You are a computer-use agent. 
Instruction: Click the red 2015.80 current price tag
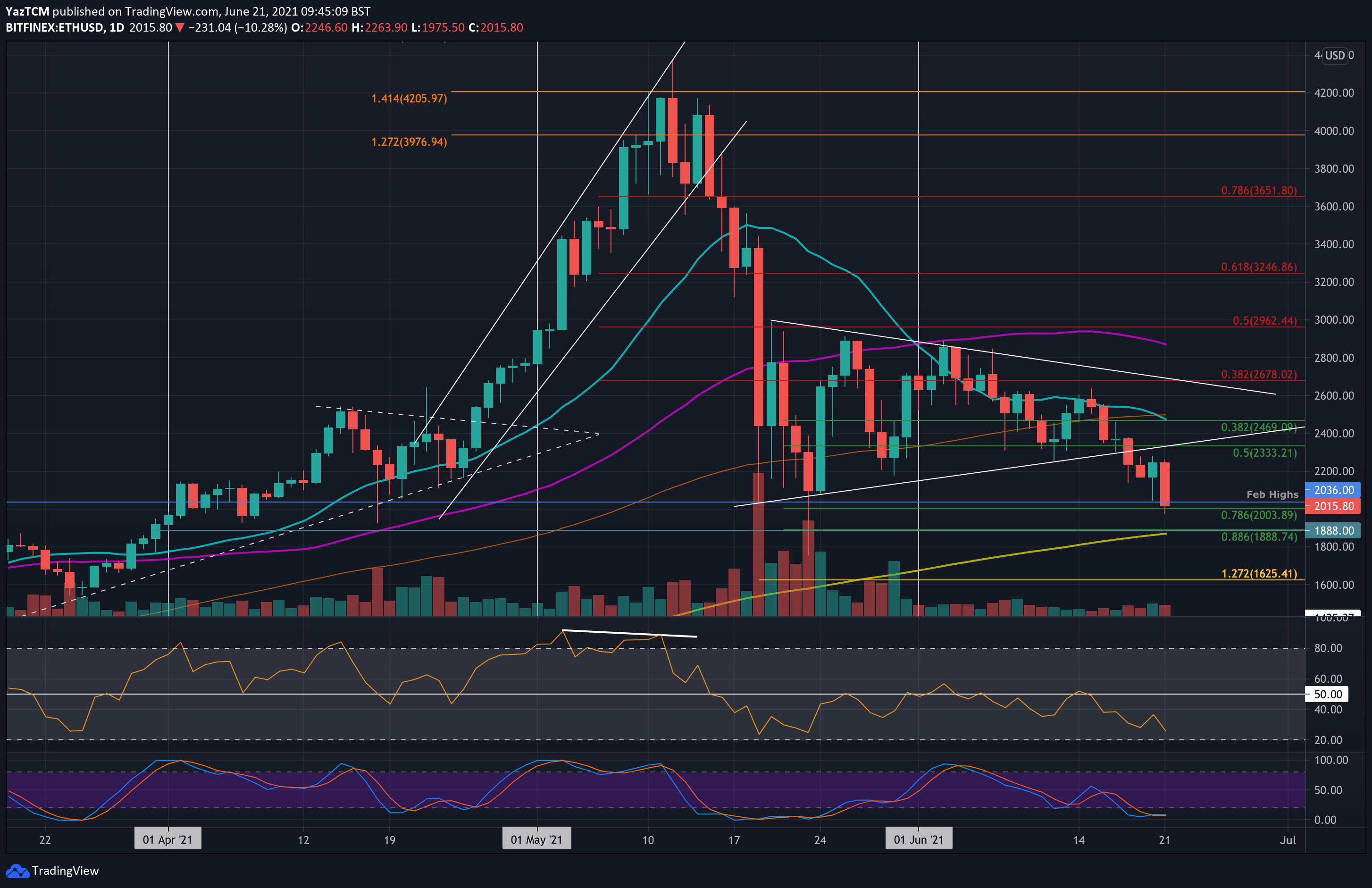coord(1332,506)
